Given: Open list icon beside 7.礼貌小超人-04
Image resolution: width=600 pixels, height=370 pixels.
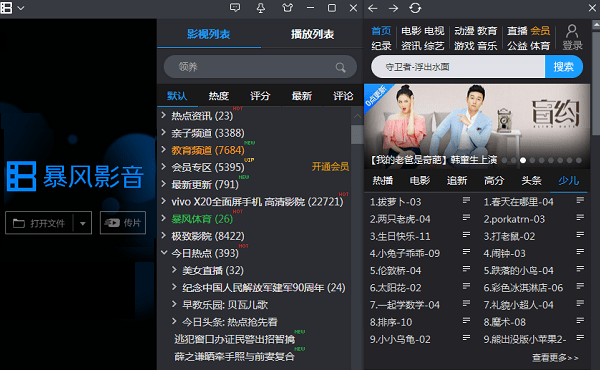Looking at the screenshot, I should point(580,303).
